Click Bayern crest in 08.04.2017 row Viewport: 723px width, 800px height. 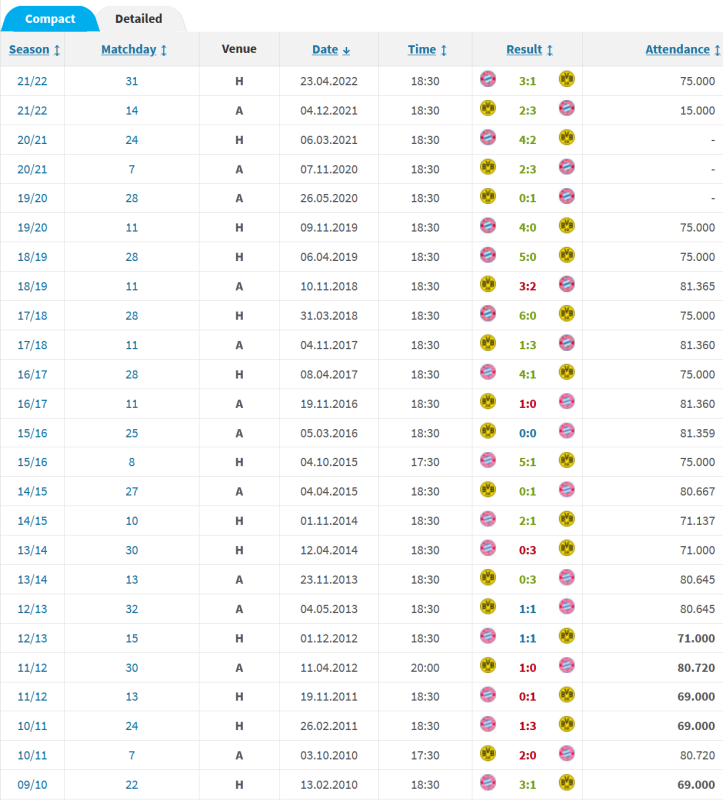[x=488, y=372]
